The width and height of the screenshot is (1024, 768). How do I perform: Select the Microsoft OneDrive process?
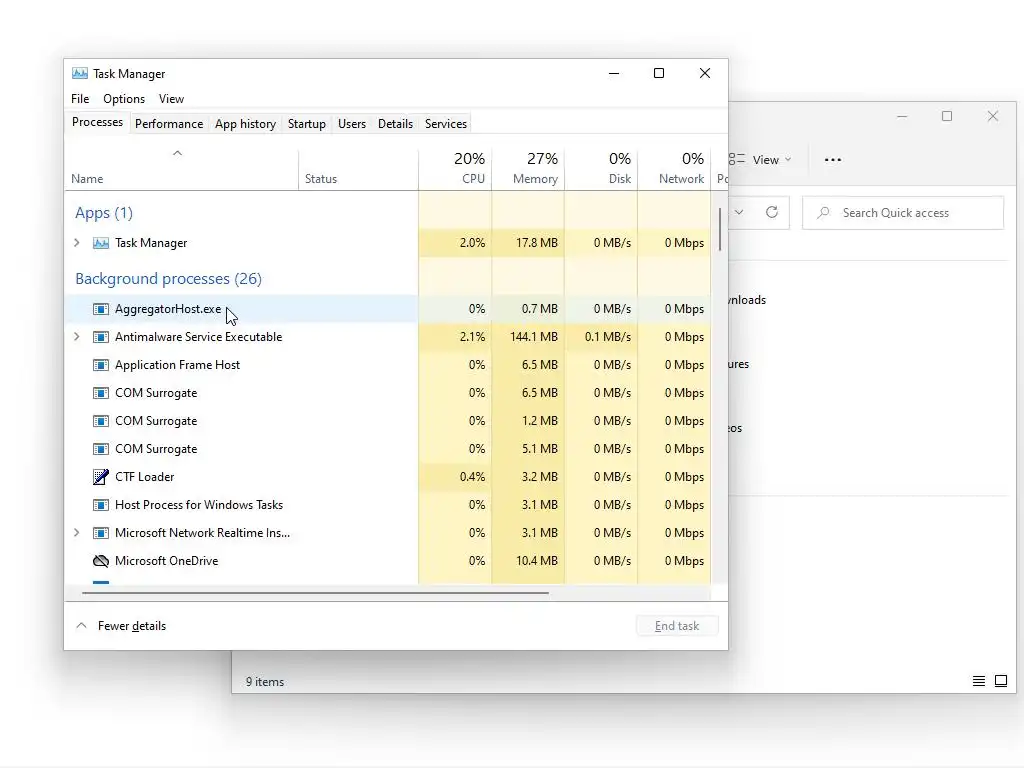pyautogui.click(x=387, y=561)
